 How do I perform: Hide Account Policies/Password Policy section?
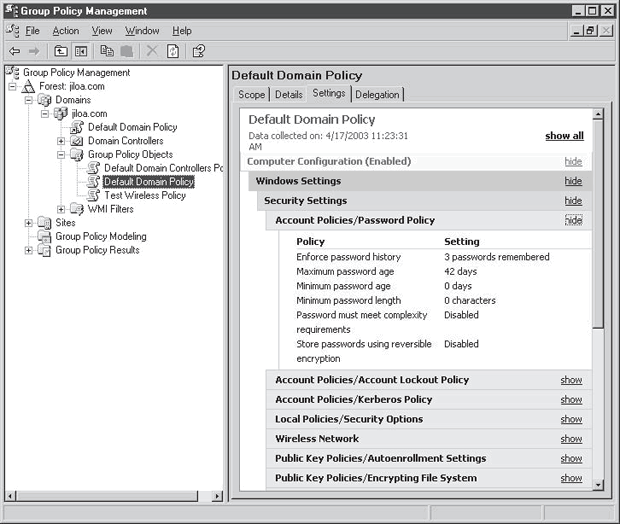(x=573, y=220)
